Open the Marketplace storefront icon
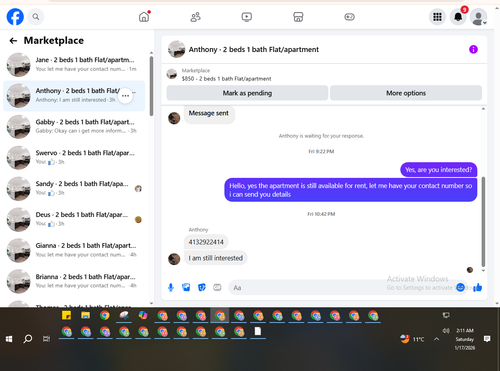 298,17
